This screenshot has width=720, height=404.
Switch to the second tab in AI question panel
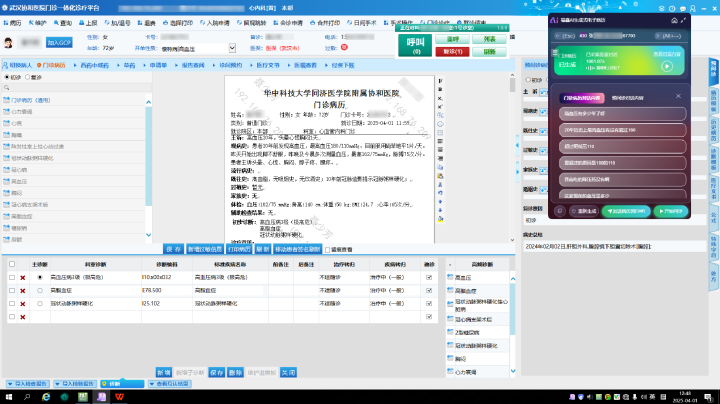coord(627,98)
